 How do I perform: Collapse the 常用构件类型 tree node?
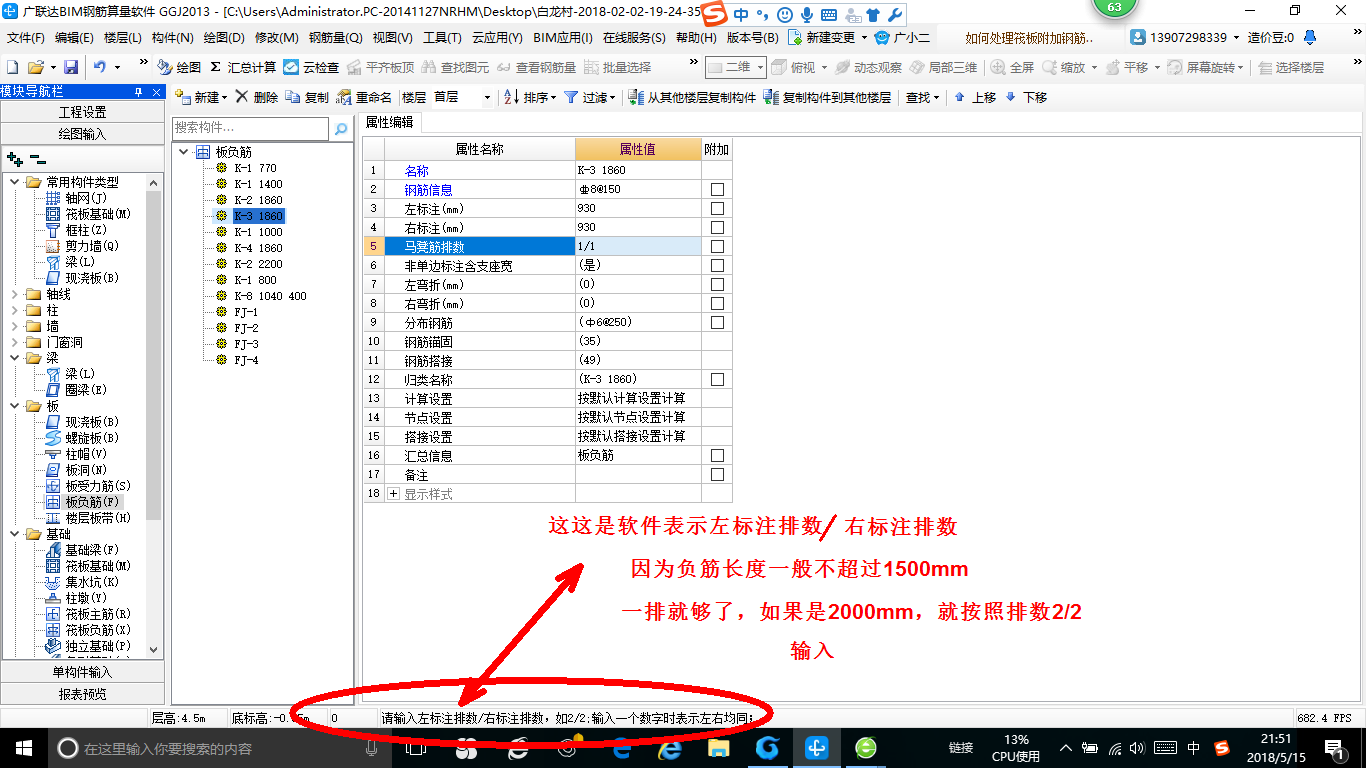point(14,182)
